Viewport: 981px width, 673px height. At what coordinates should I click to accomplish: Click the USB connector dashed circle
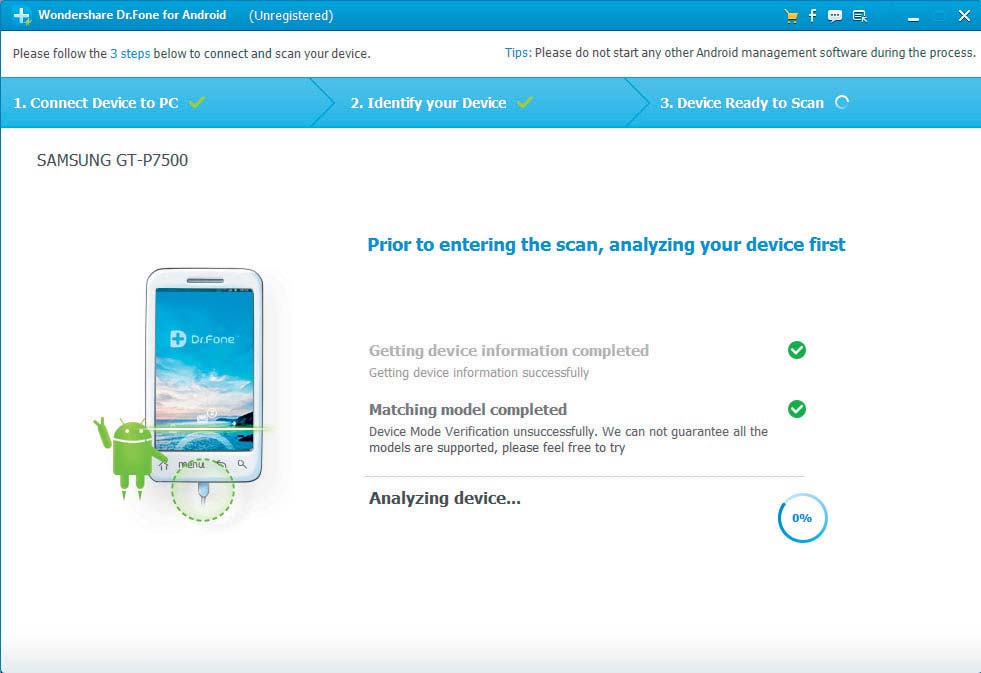click(x=203, y=491)
